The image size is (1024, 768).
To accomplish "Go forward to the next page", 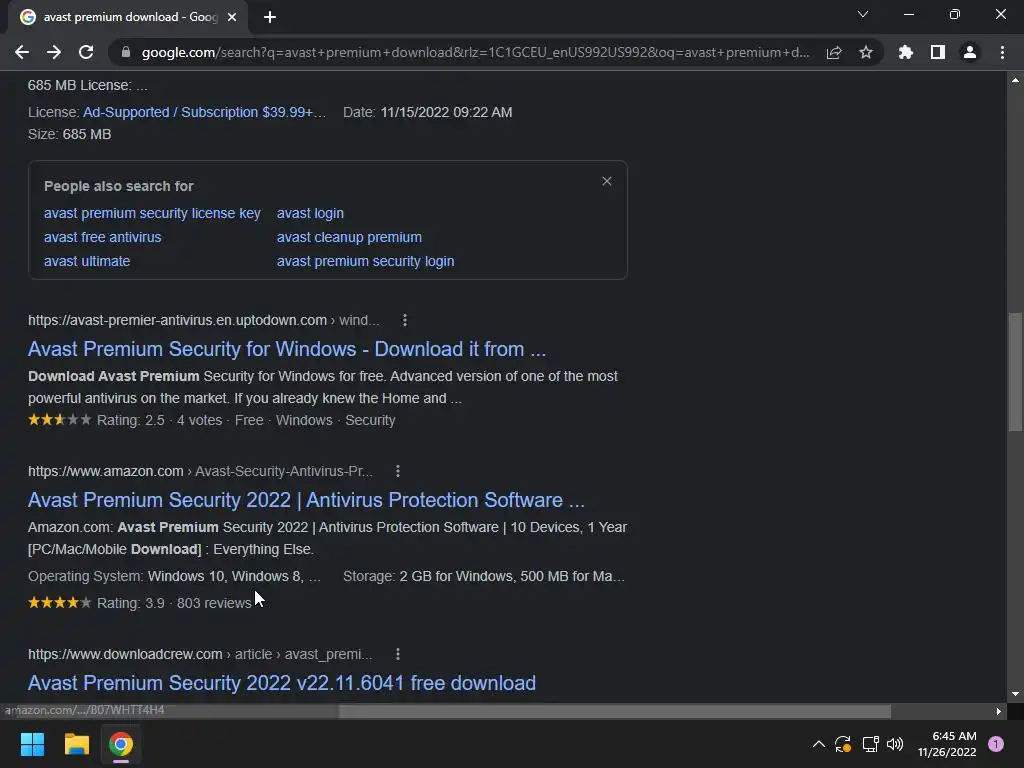I will click(54, 52).
